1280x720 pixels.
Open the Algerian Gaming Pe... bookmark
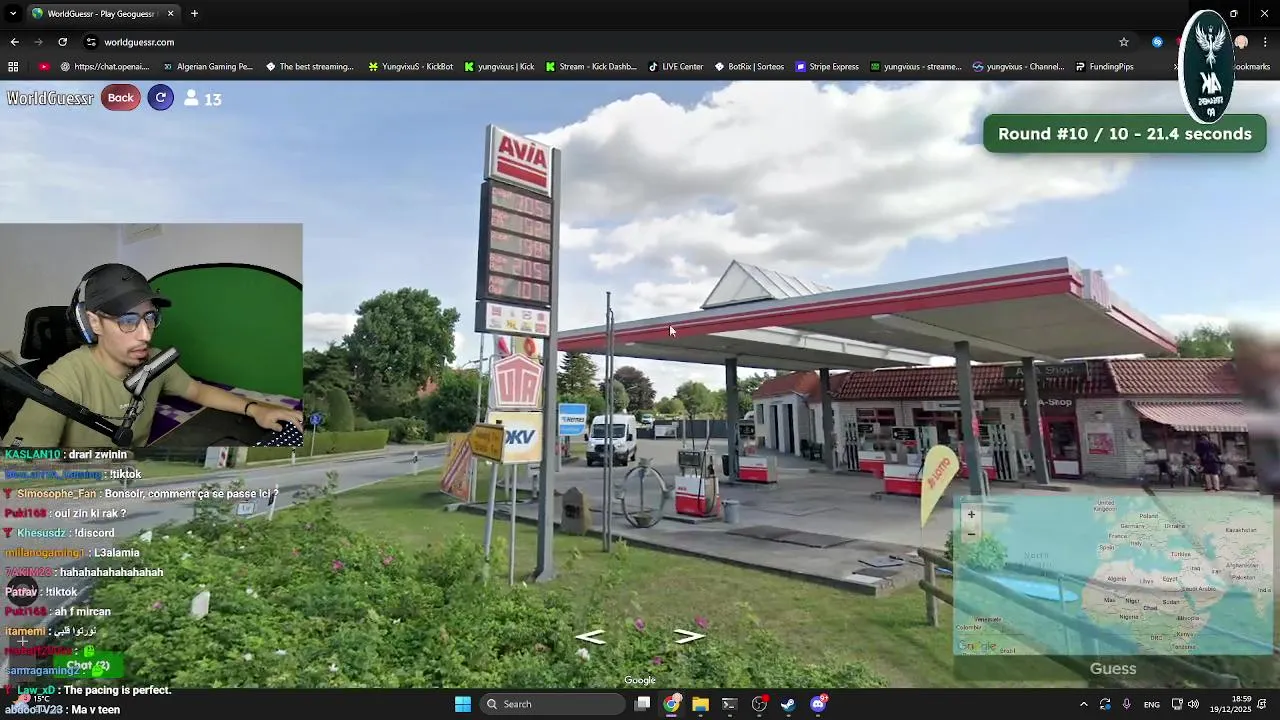point(208,67)
